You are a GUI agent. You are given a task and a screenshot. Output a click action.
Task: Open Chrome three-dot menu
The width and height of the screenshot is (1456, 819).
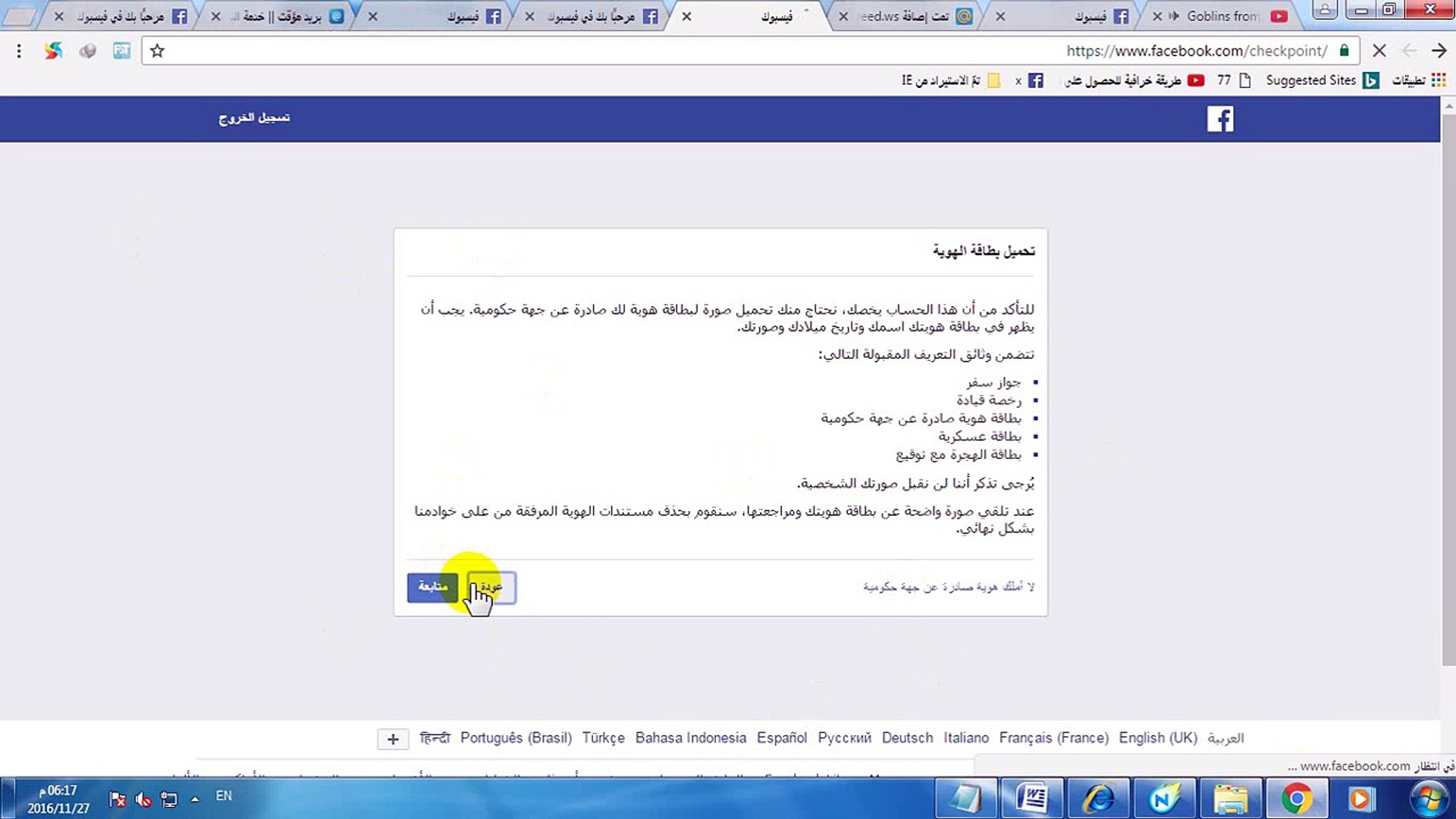tap(19, 51)
